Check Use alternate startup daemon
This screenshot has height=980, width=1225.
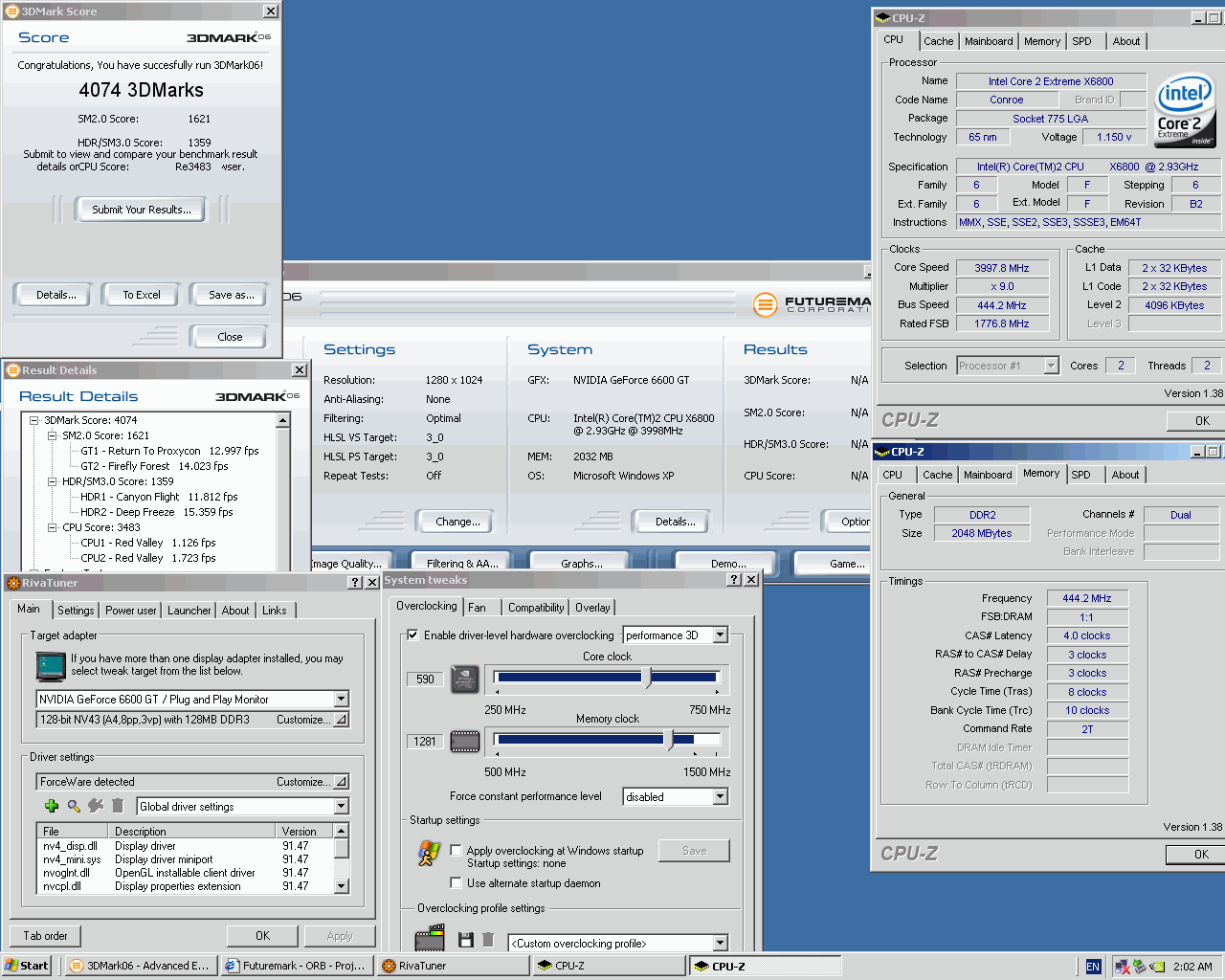coord(456,882)
